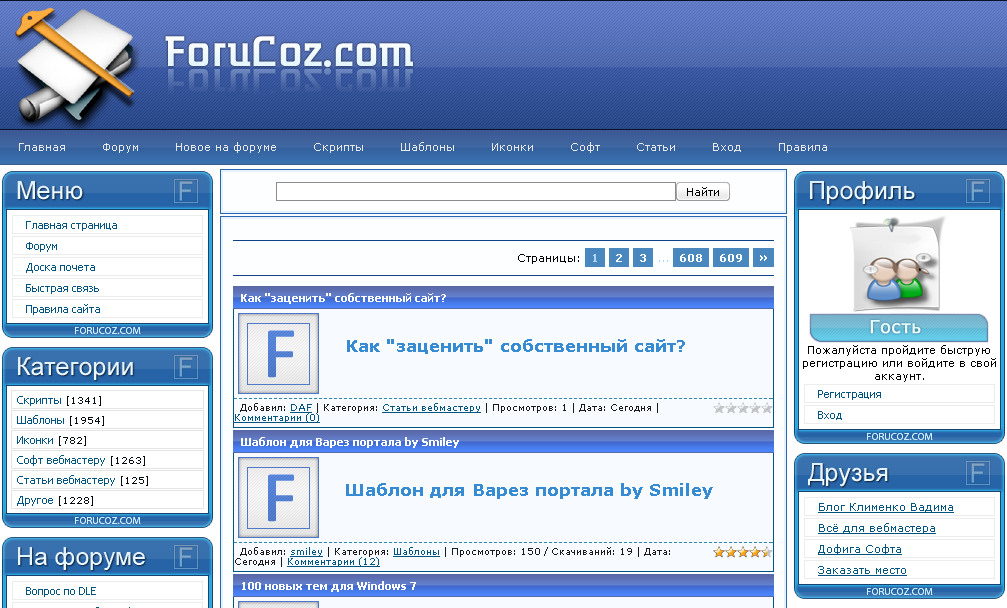This screenshot has height=608, width=1007.
Task: Open Шаблоны in top navigation bar
Action: (x=427, y=147)
